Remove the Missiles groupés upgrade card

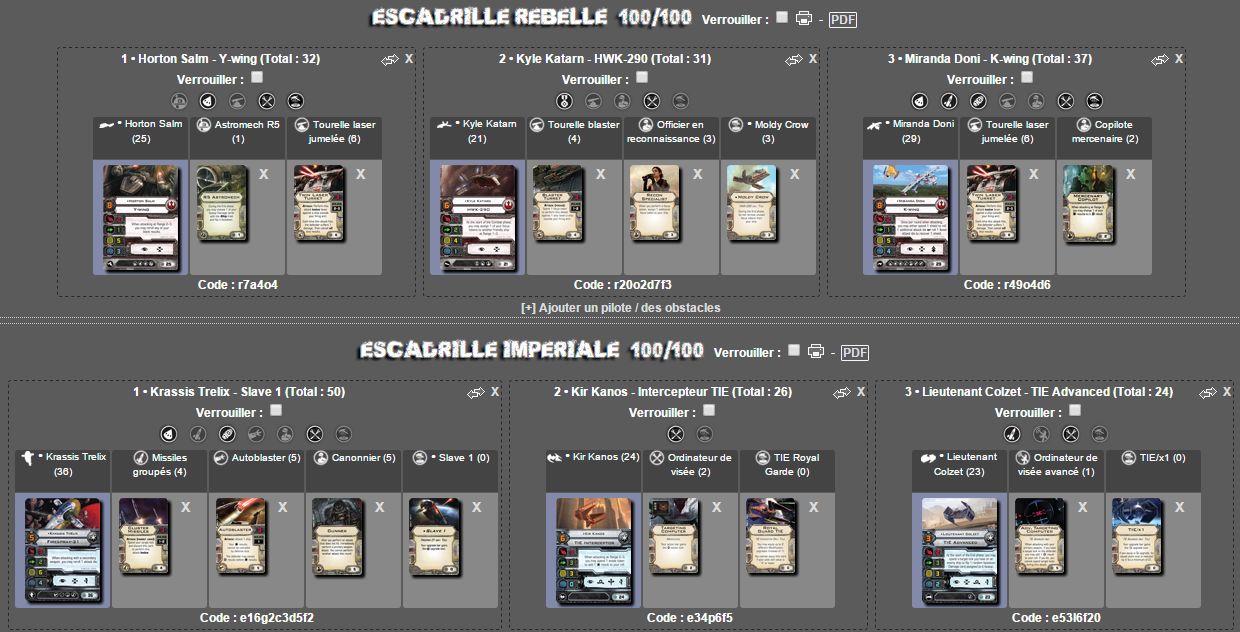tap(186, 507)
